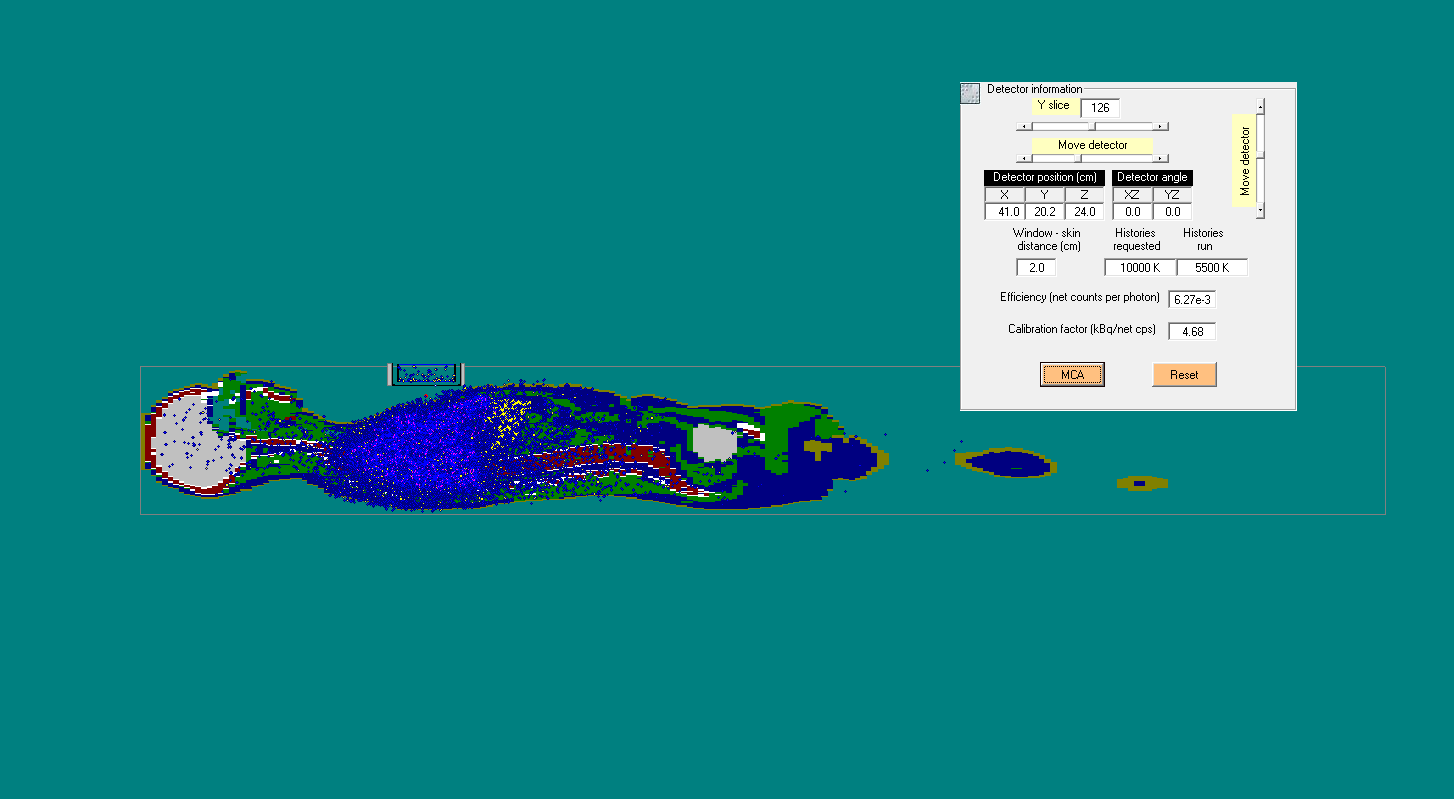Open the MCA spectrum button
This screenshot has height=799, width=1454.
(1072, 375)
